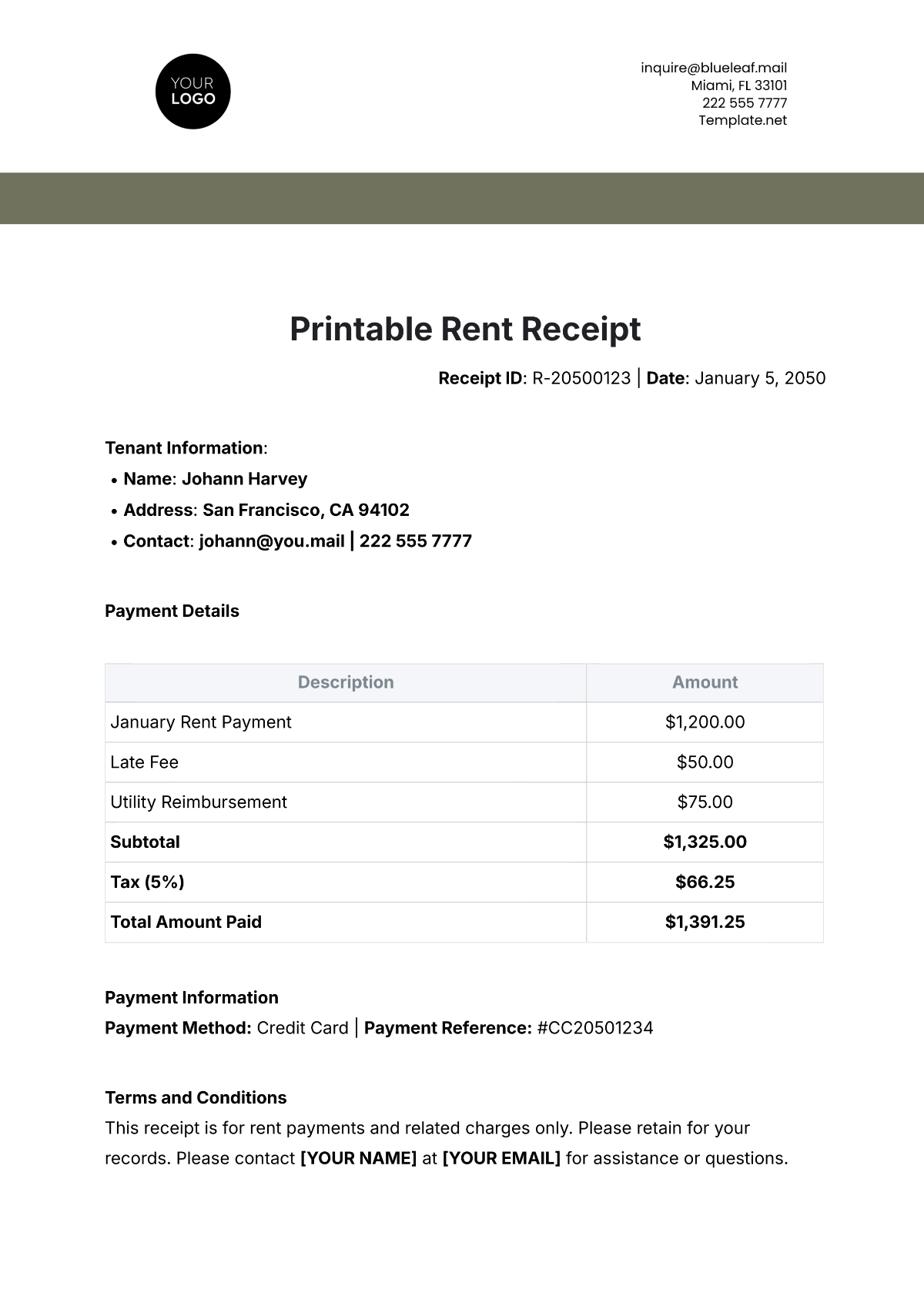
Task: Click the date January 5, 2050
Action: pyautogui.click(x=760, y=378)
